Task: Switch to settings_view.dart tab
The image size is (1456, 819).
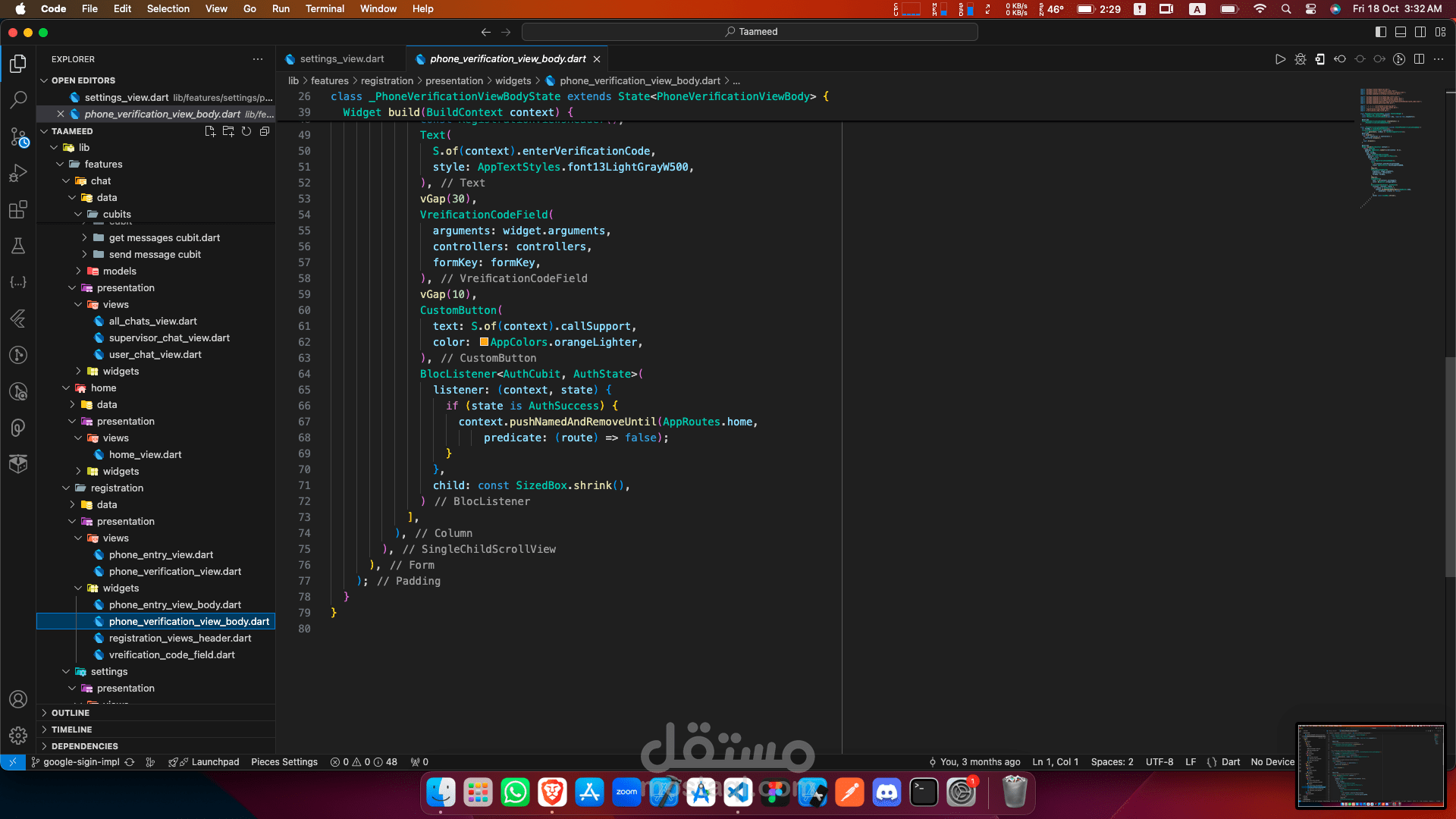Action: click(341, 59)
